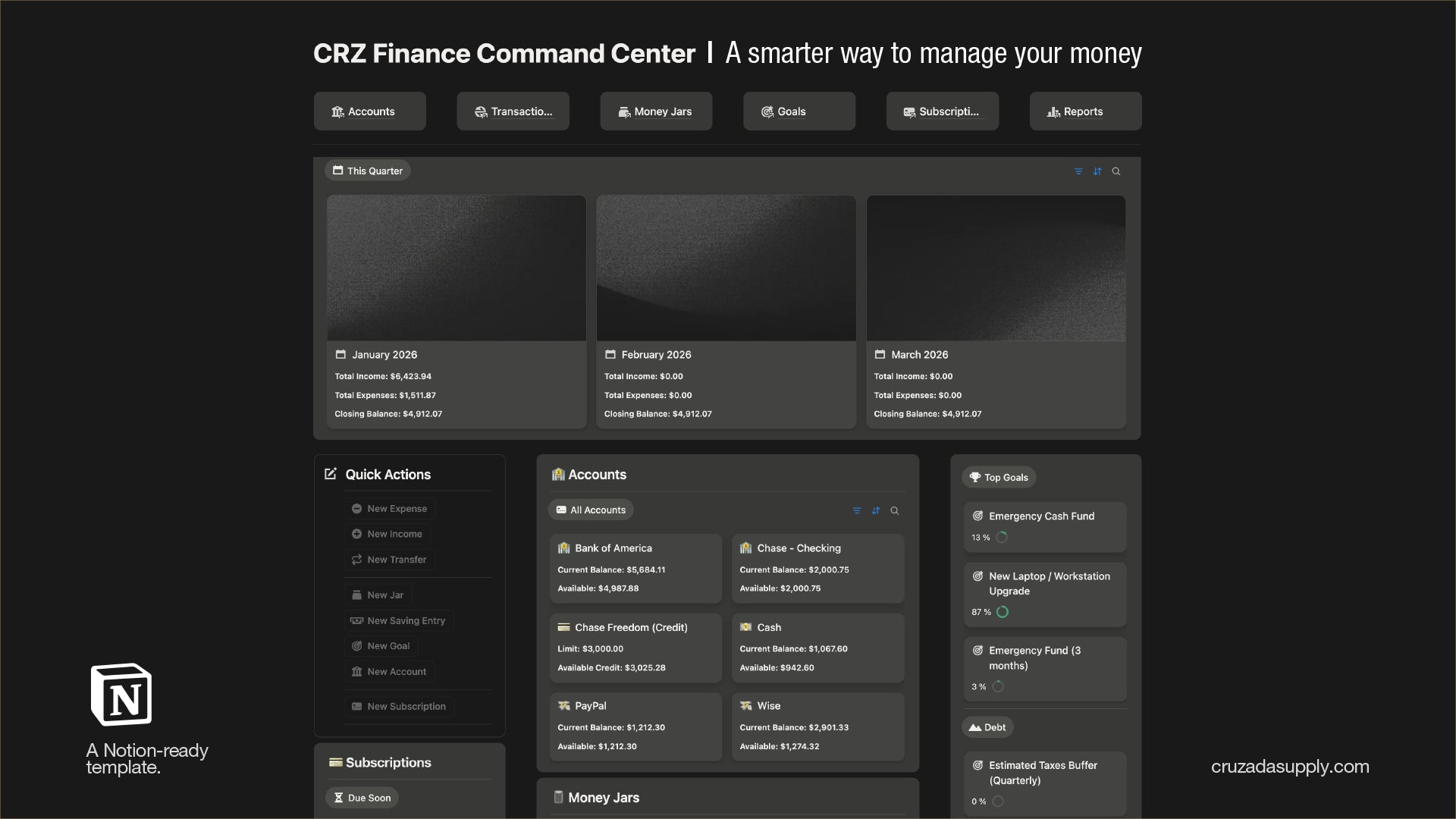The width and height of the screenshot is (1456, 819).
Task: Open the search magnifier in the Accounts panel
Action: [895, 510]
